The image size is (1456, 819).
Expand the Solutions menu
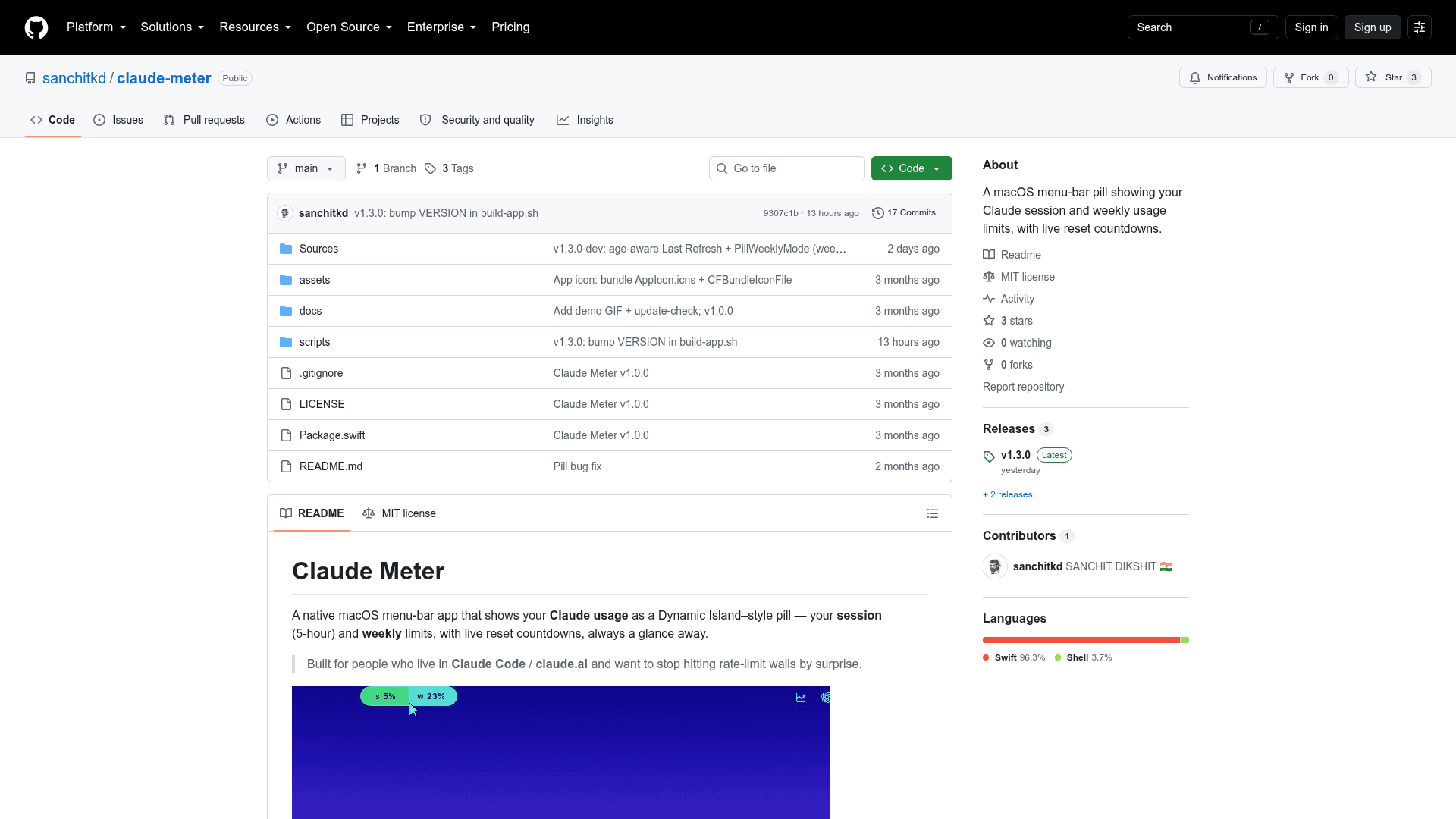click(172, 27)
